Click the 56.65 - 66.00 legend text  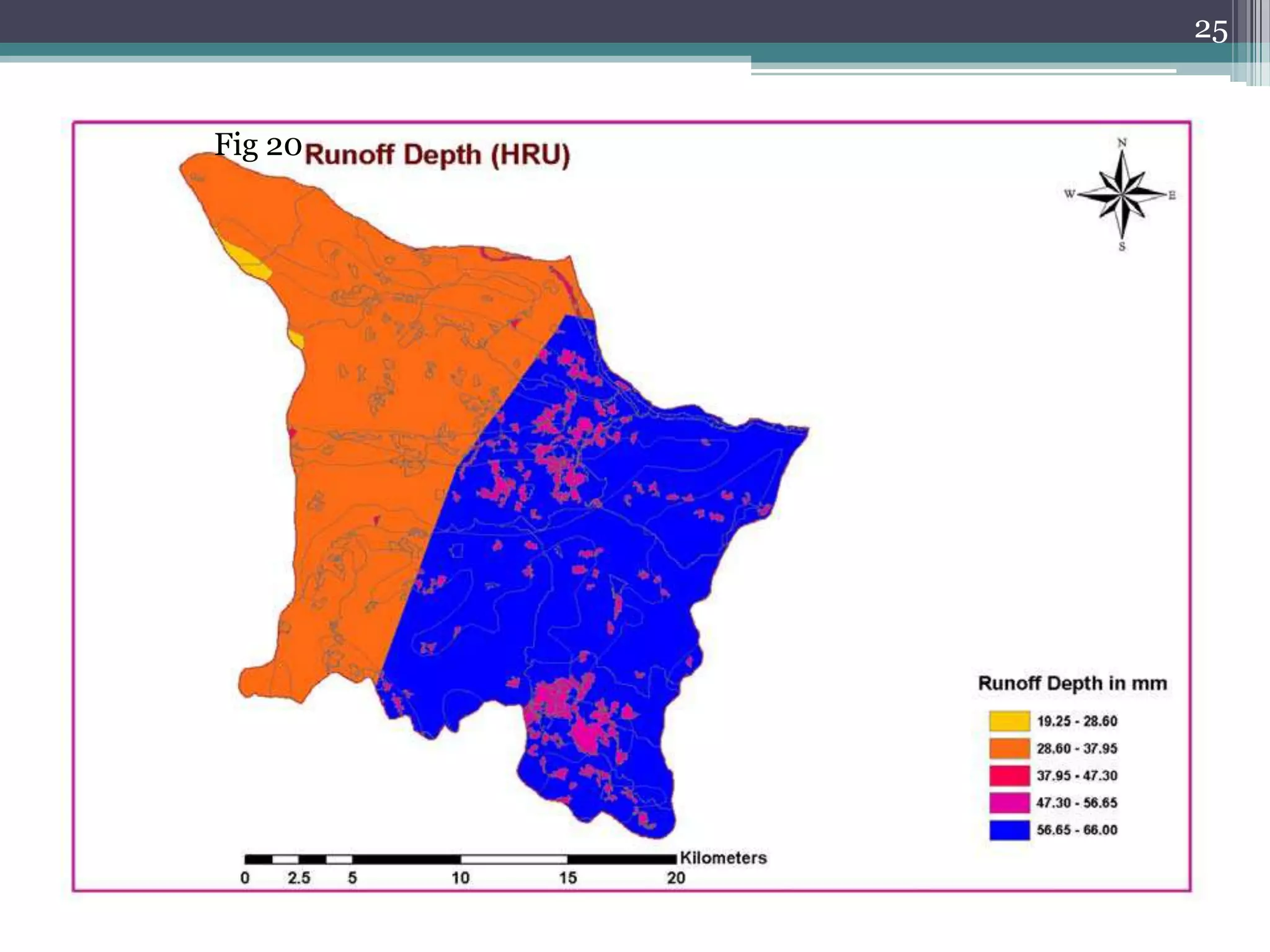click(x=1077, y=830)
